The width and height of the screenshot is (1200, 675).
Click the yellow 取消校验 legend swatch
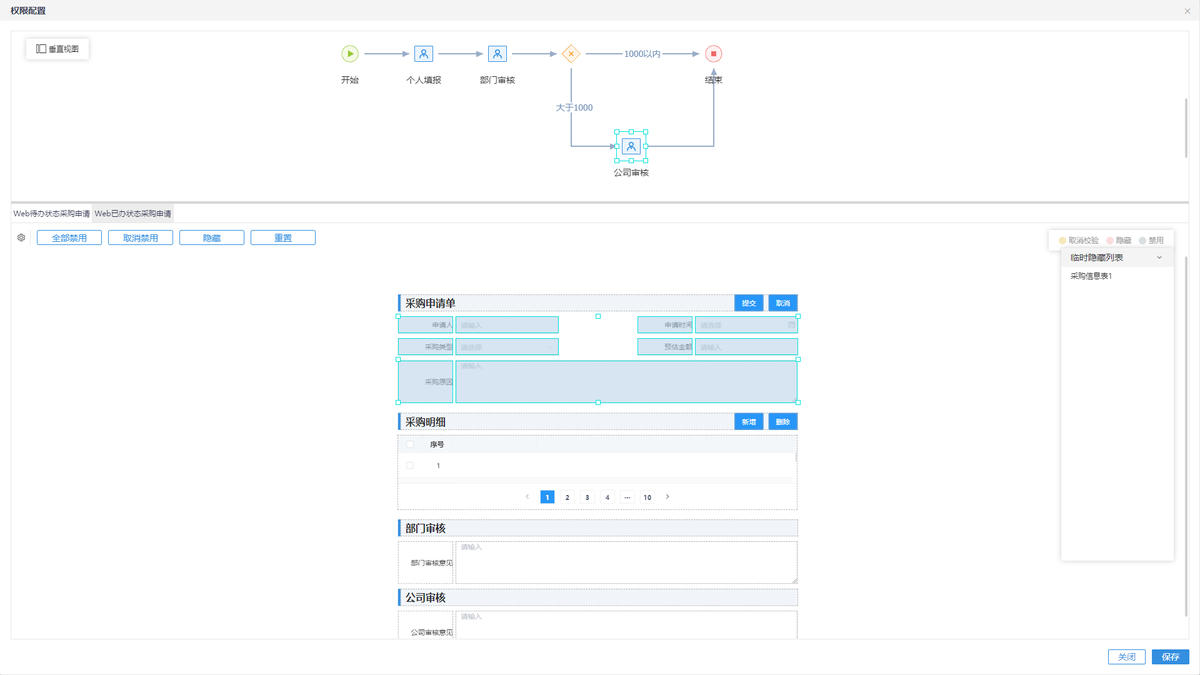pyautogui.click(x=1063, y=241)
